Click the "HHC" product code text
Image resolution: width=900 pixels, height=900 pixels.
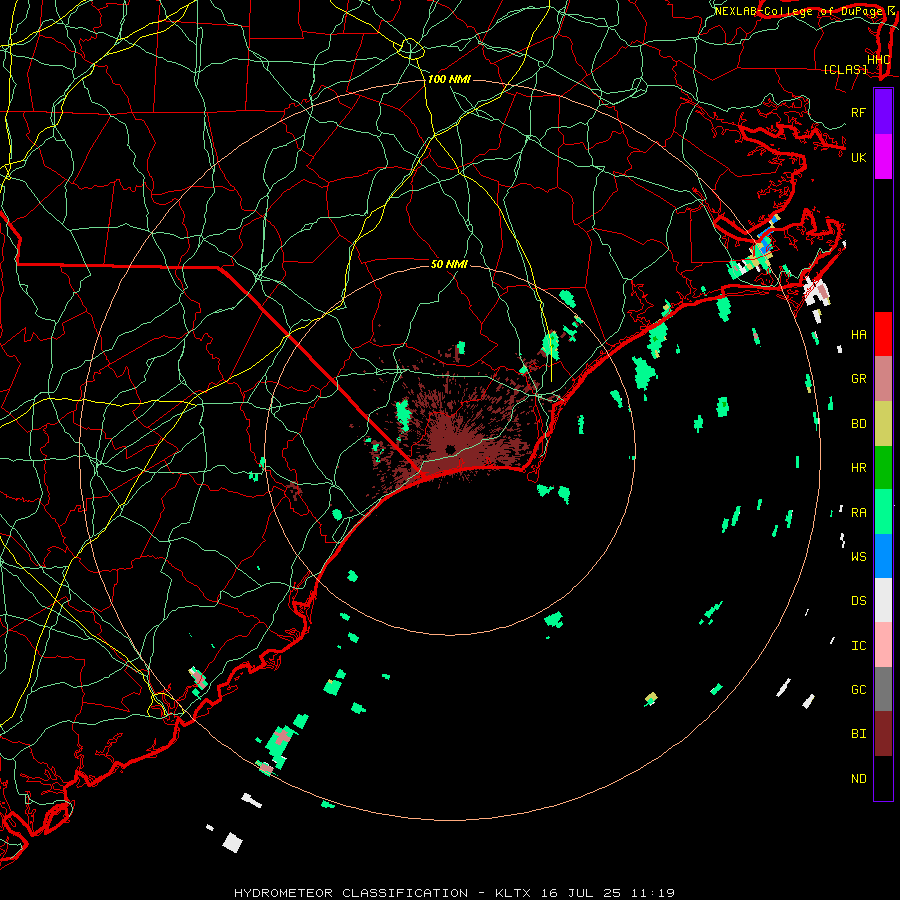[879, 60]
